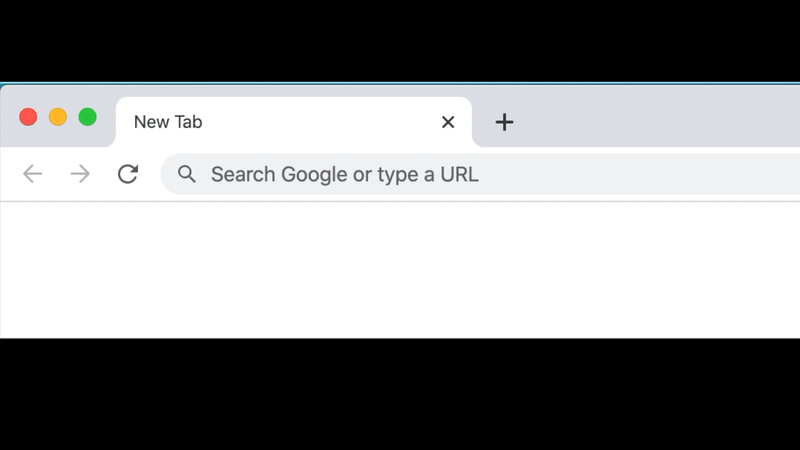
Task: Click the Search Google placeholder text
Action: tap(345, 174)
